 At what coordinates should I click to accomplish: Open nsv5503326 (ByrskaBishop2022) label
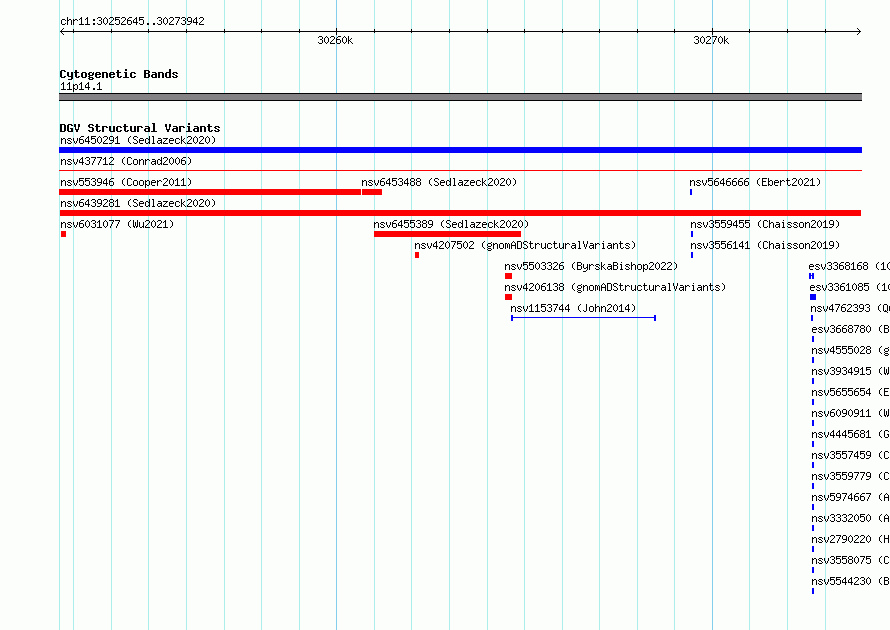point(591,266)
